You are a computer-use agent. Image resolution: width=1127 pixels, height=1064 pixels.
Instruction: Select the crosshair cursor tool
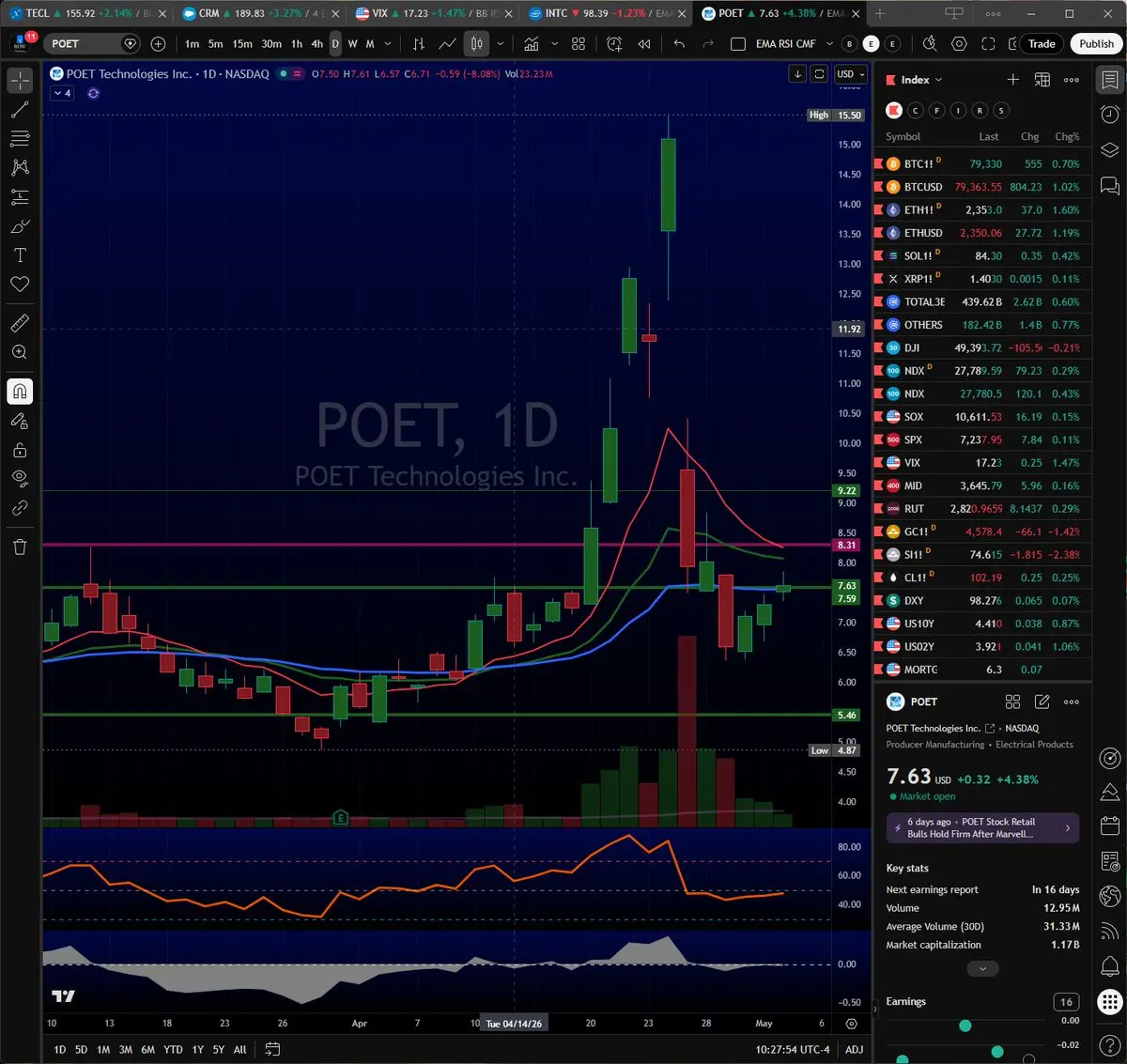click(20, 81)
